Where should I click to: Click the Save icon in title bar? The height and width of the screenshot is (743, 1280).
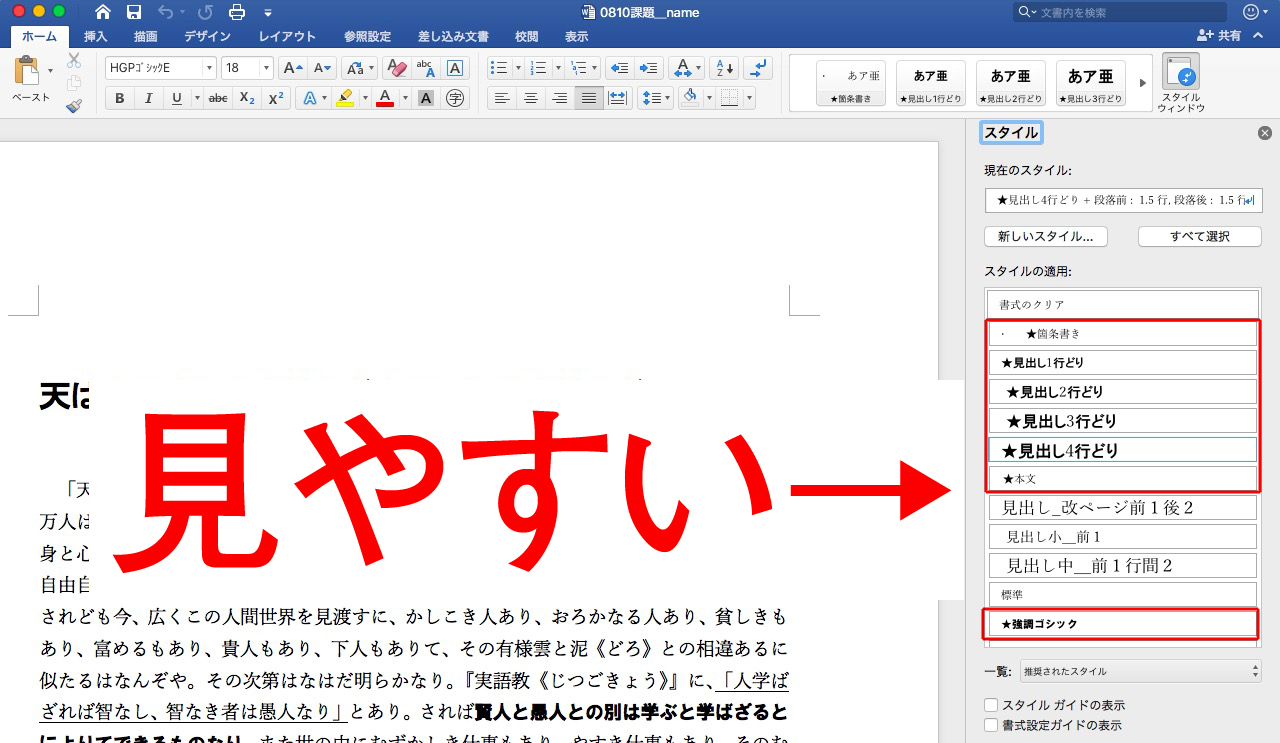pyautogui.click(x=134, y=12)
